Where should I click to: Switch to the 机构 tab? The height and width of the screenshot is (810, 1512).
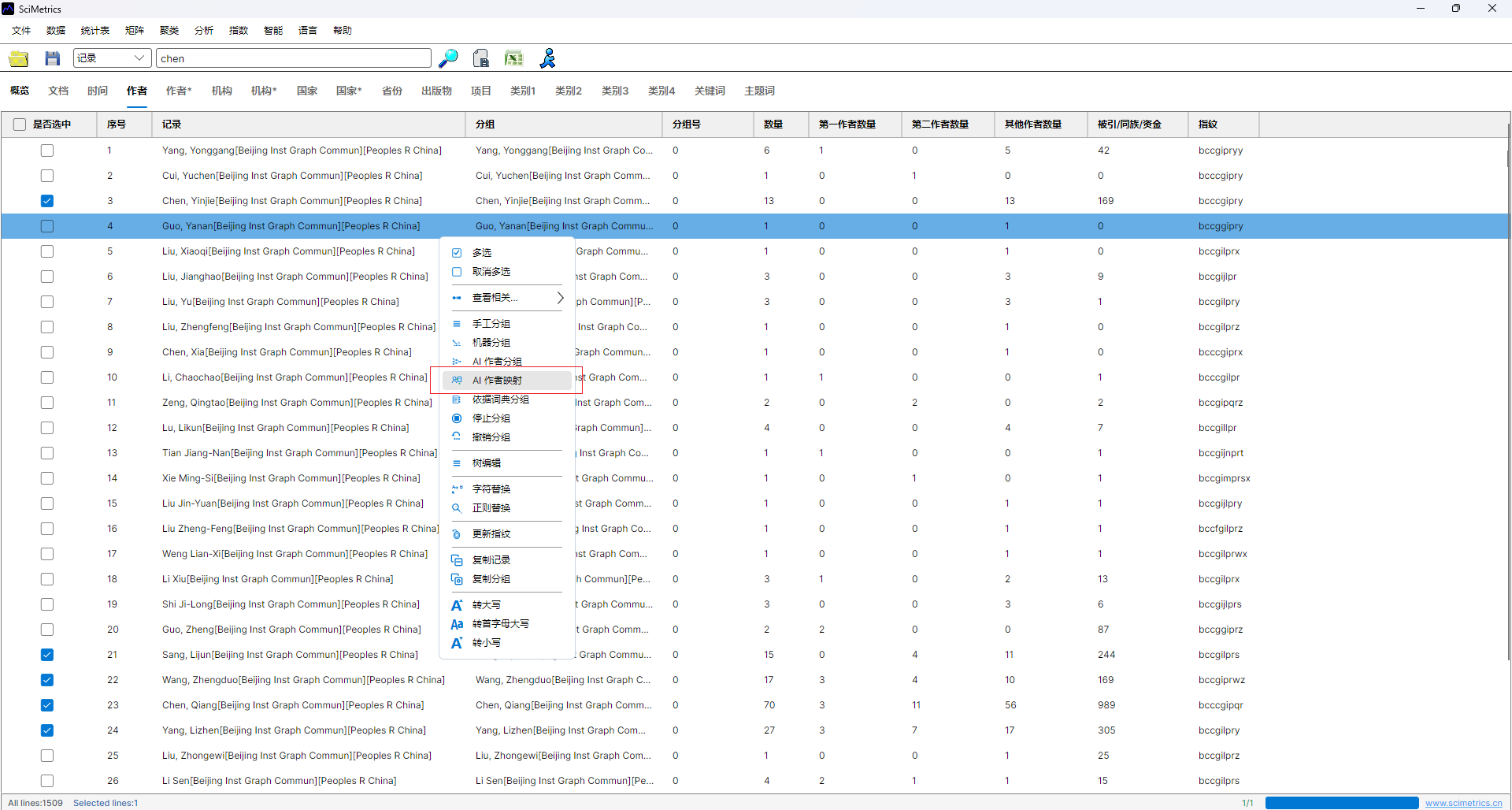(222, 91)
